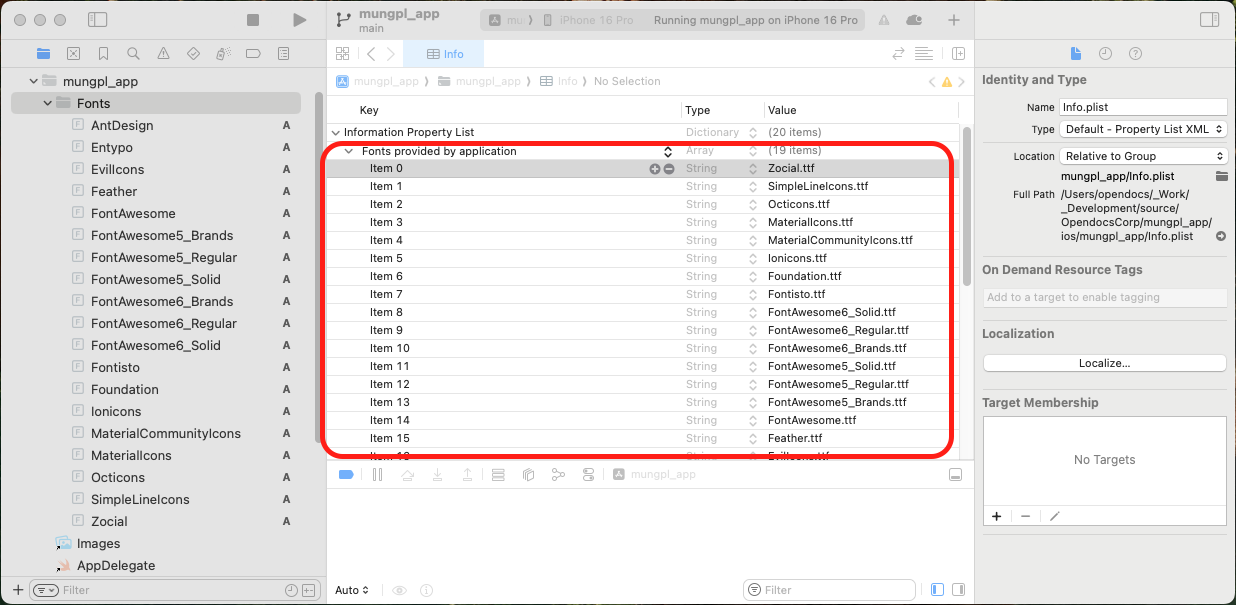Viewport: 1236px width, 605px height.
Task: Add a row after Item 0
Action: 655,169
